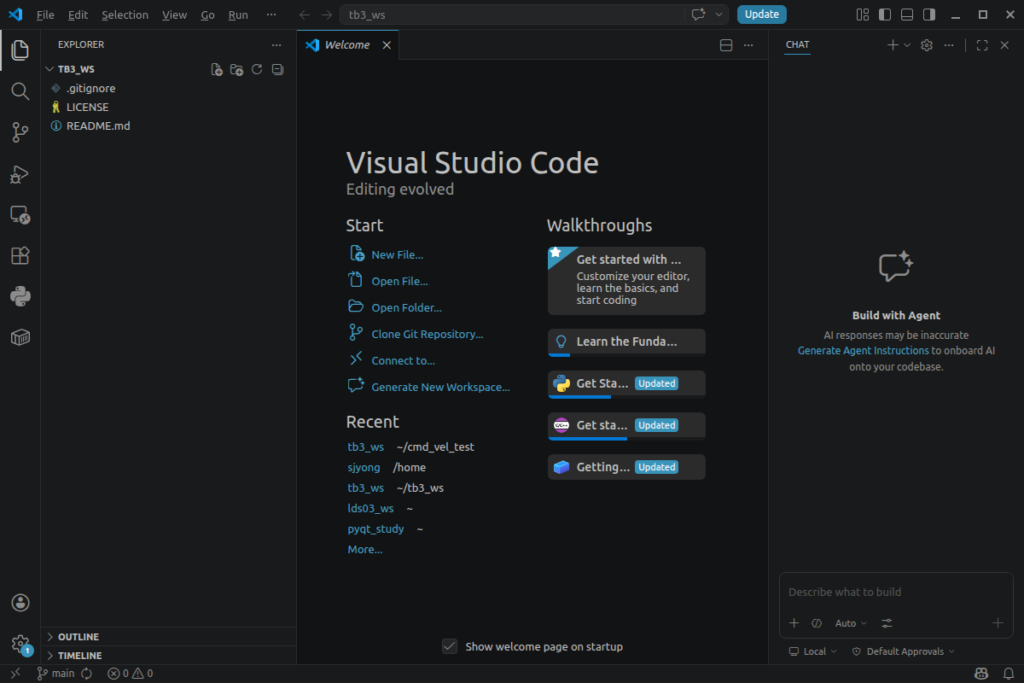Toggle primary side bar visibility

(x=885, y=14)
